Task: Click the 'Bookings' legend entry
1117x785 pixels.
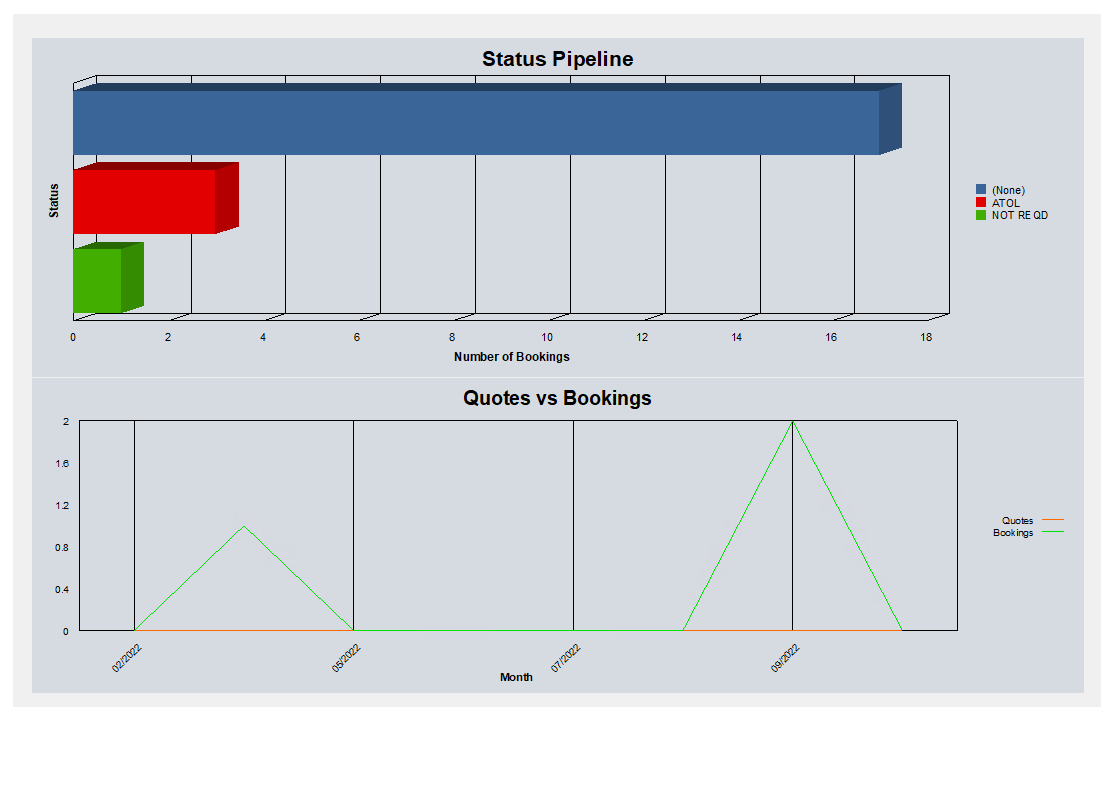Action: click(1013, 533)
